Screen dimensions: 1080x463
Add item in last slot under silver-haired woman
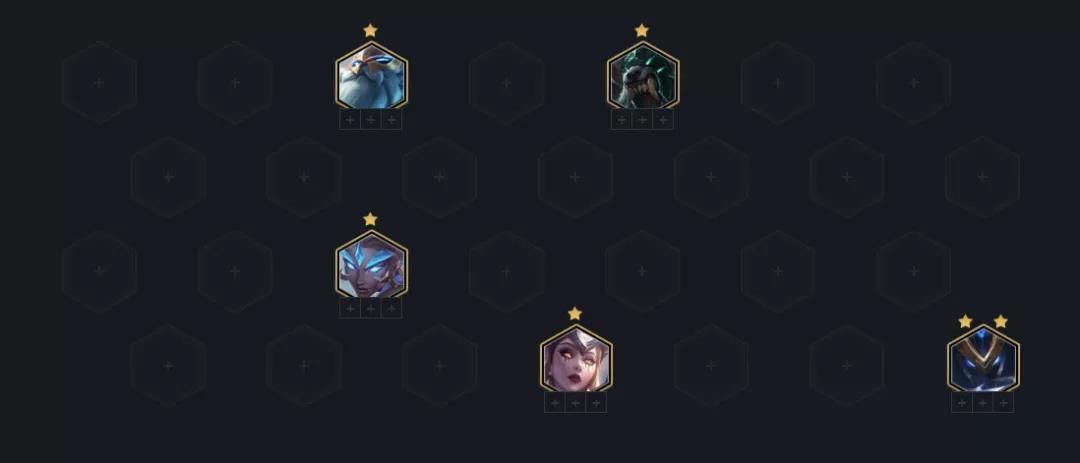[596, 403]
